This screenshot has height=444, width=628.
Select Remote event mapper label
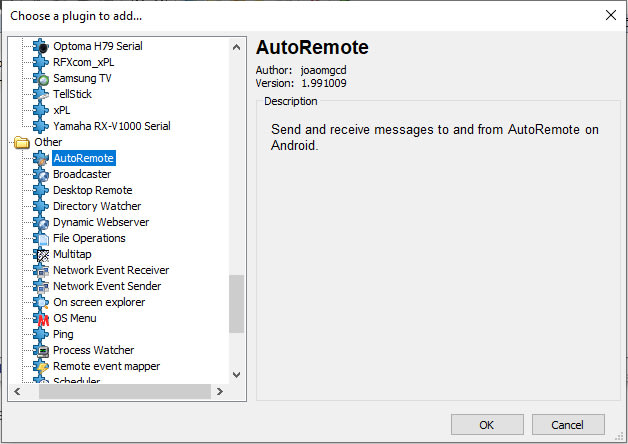[x=106, y=366]
